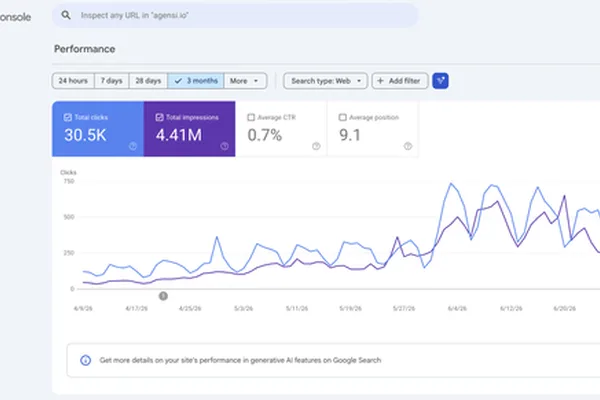Image resolution: width=600 pixels, height=400 pixels.
Task: Click the 30.5K total clicks value
Action: tap(85, 135)
